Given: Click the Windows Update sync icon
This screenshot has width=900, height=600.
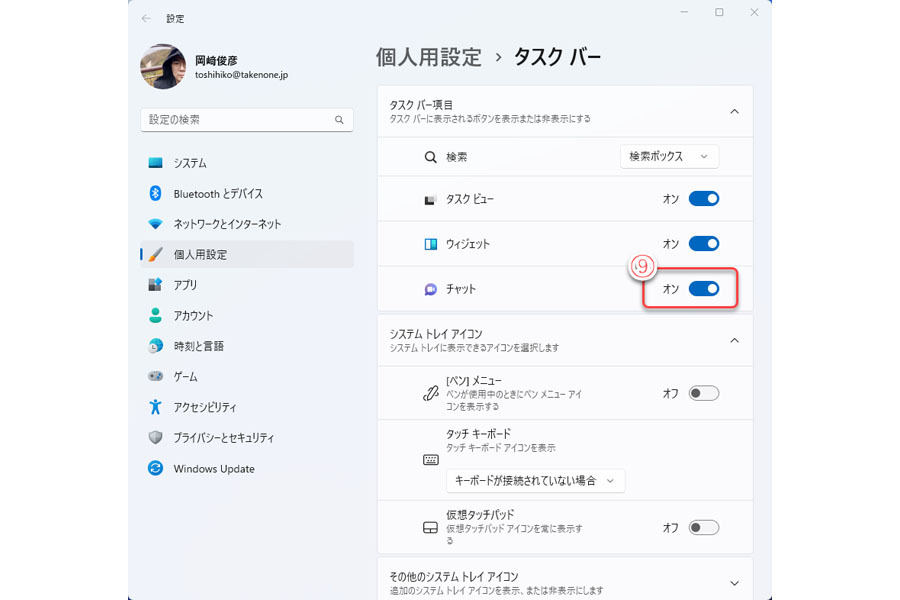Looking at the screenshot, I should 156,468.
